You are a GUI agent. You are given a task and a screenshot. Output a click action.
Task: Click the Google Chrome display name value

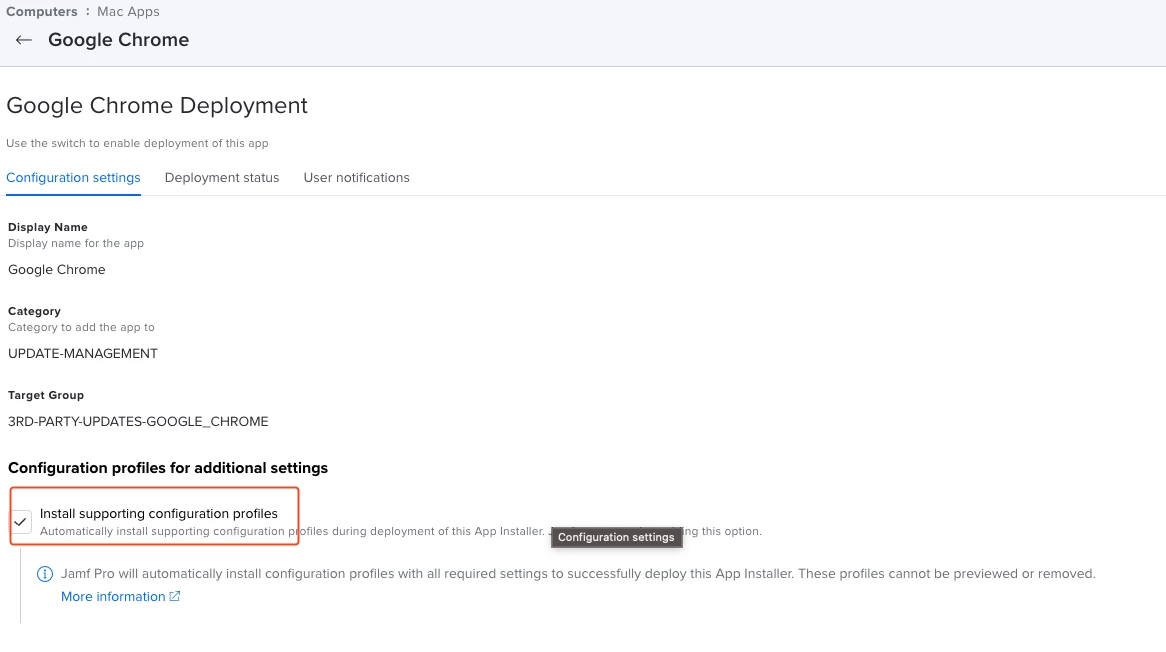coord(57,270)
